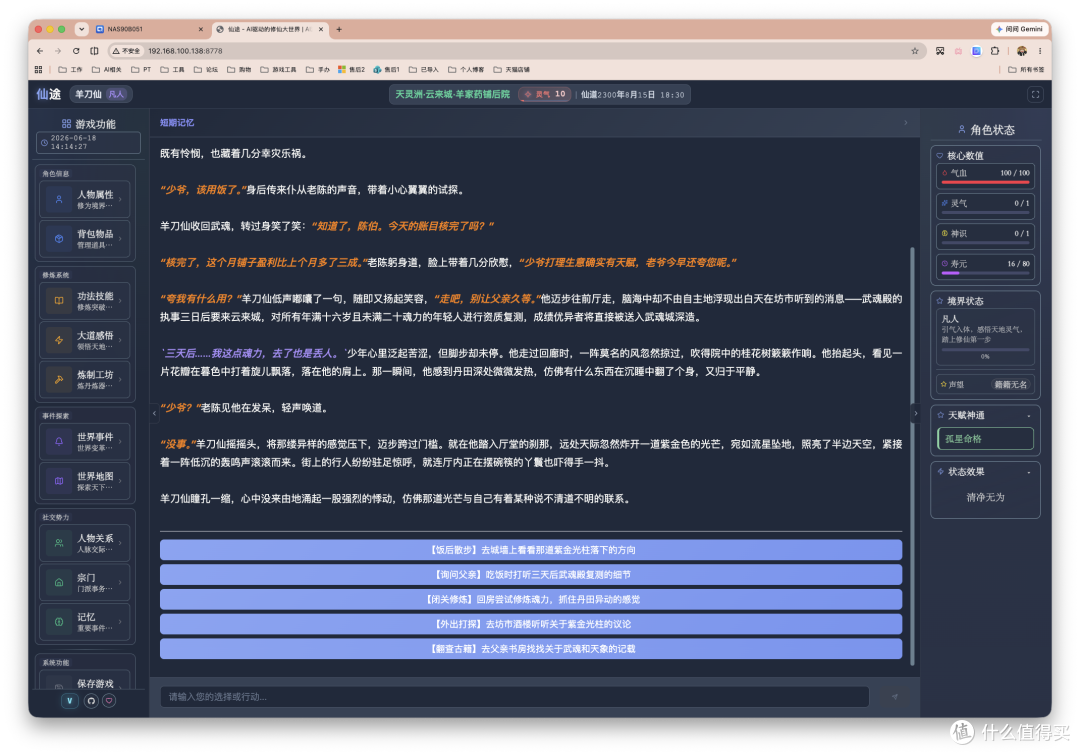Open 记忆 memory icon

point(59,621)
